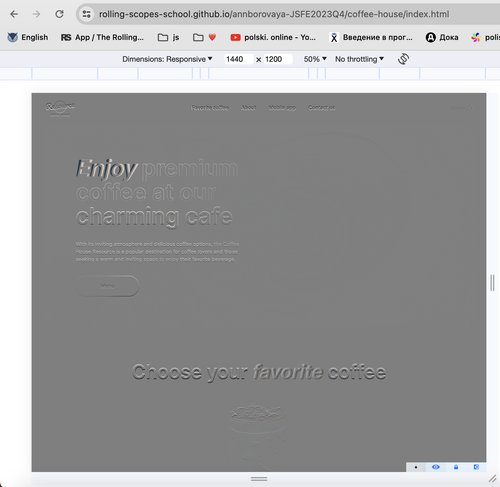Viewport: 500px width, 487px height.
Task: Open the 50% zoom dropdown
Action: coord(315,59)
